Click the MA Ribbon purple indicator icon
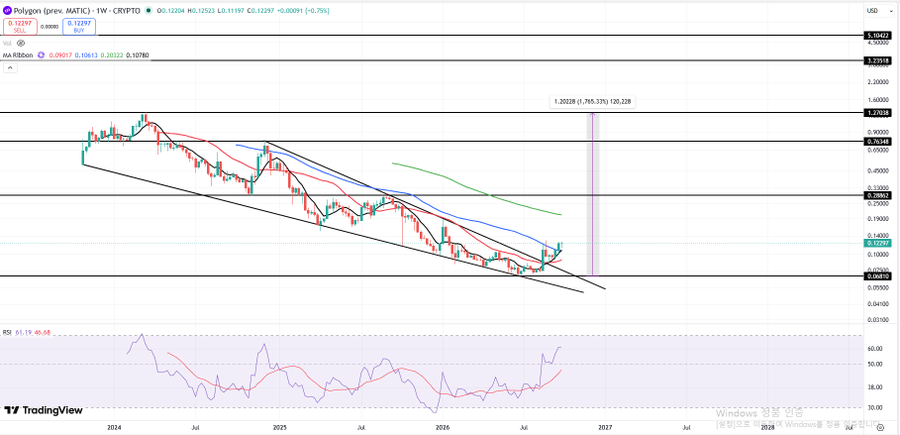The width and height of the screenshot is (900, 435). click(x=41, y=55)
